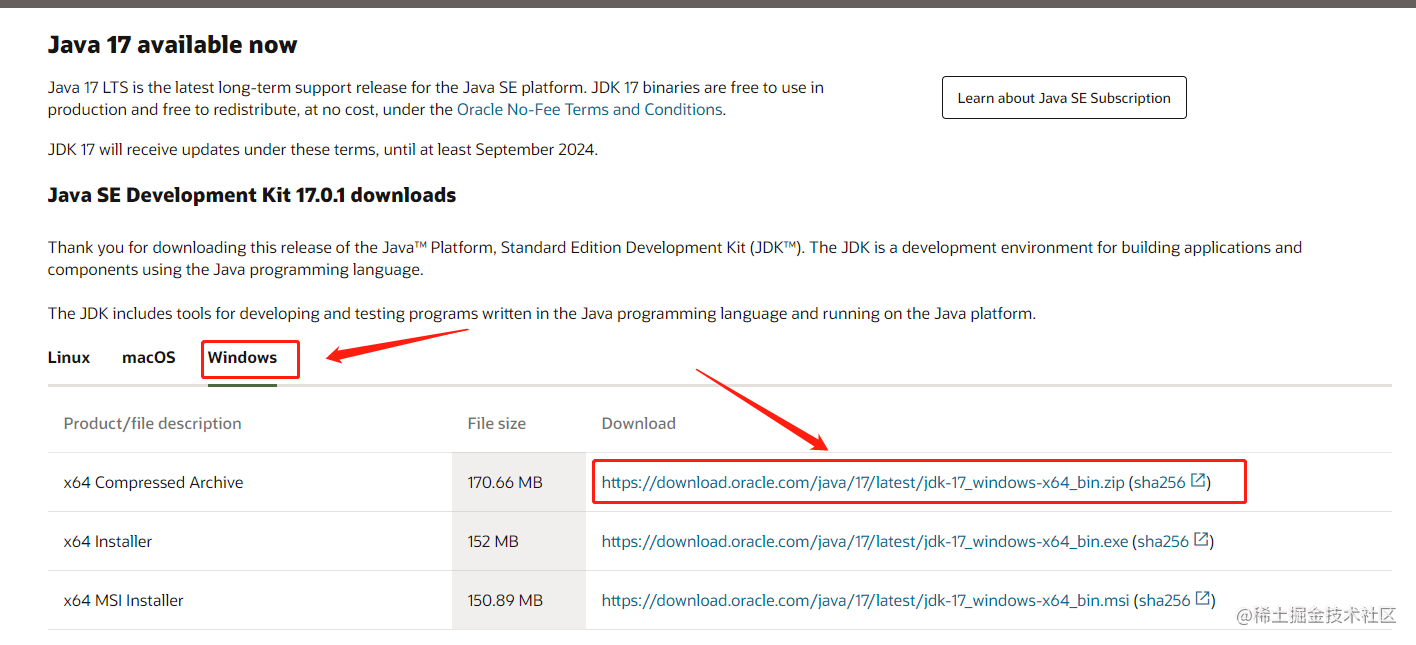Click Learn about Java SE Subscription

coord(1063,97)
